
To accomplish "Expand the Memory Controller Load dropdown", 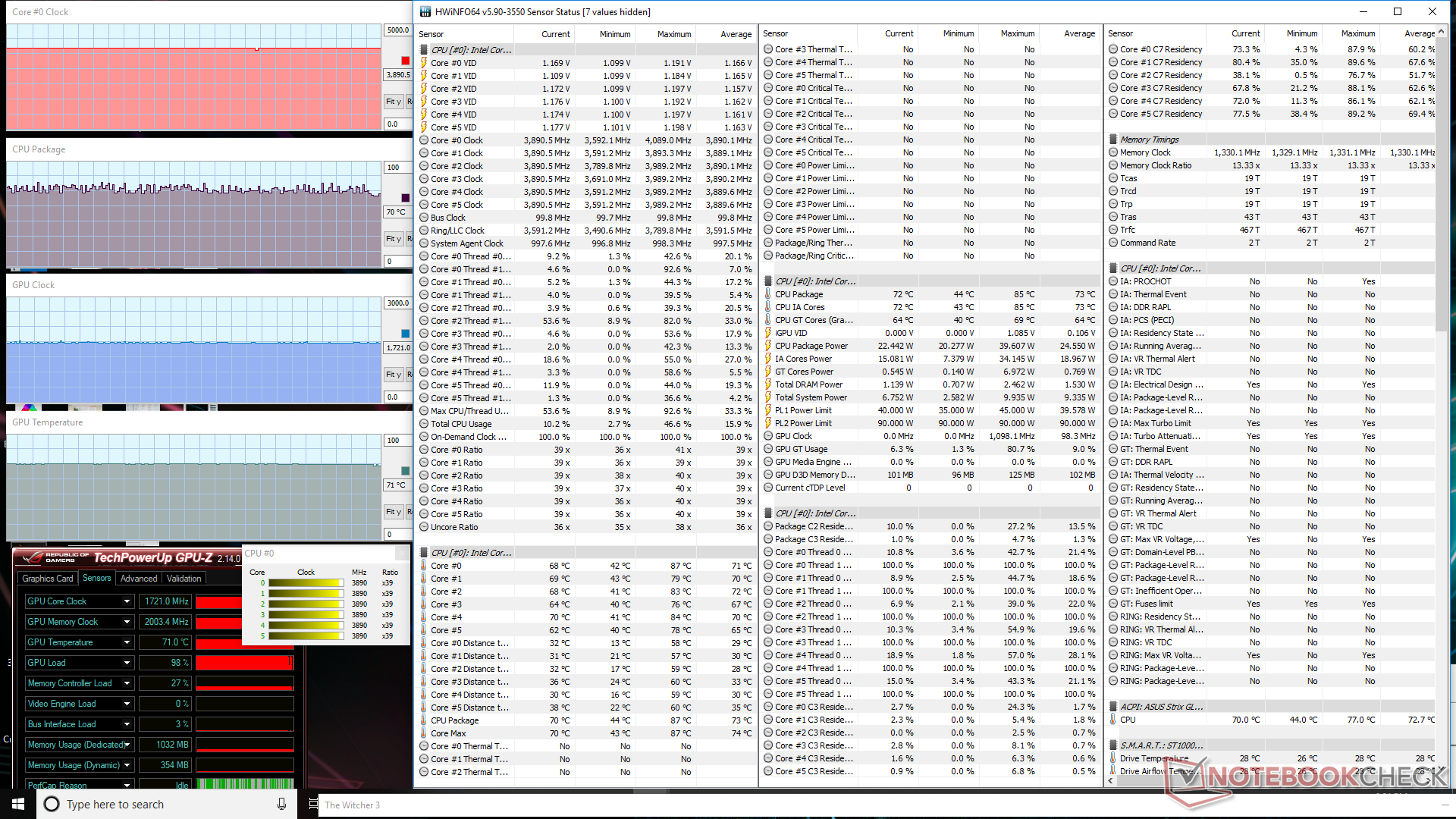I will click(127, 683).
